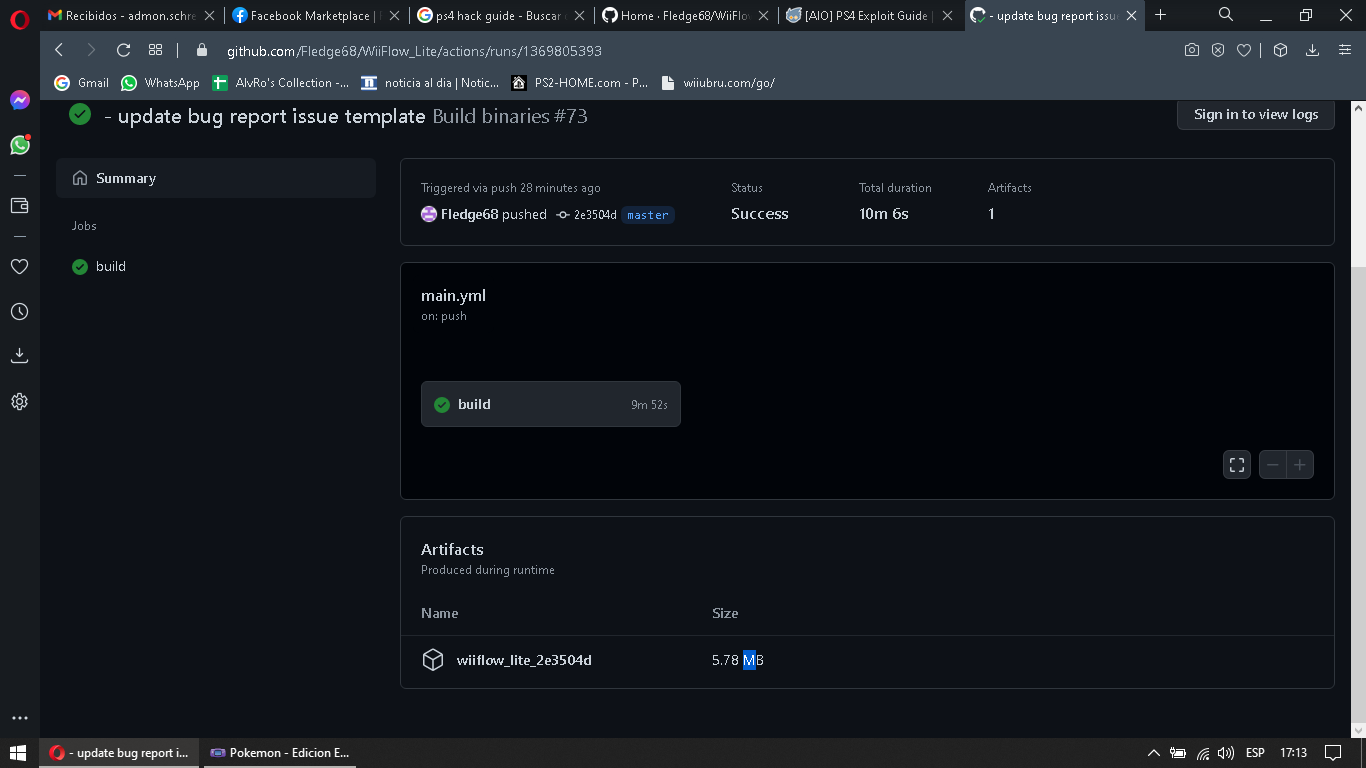This screenshot has height=768, width=1366.
Task: Add page to bookmarks with address-bar heart
Action: pos(1244,50)
